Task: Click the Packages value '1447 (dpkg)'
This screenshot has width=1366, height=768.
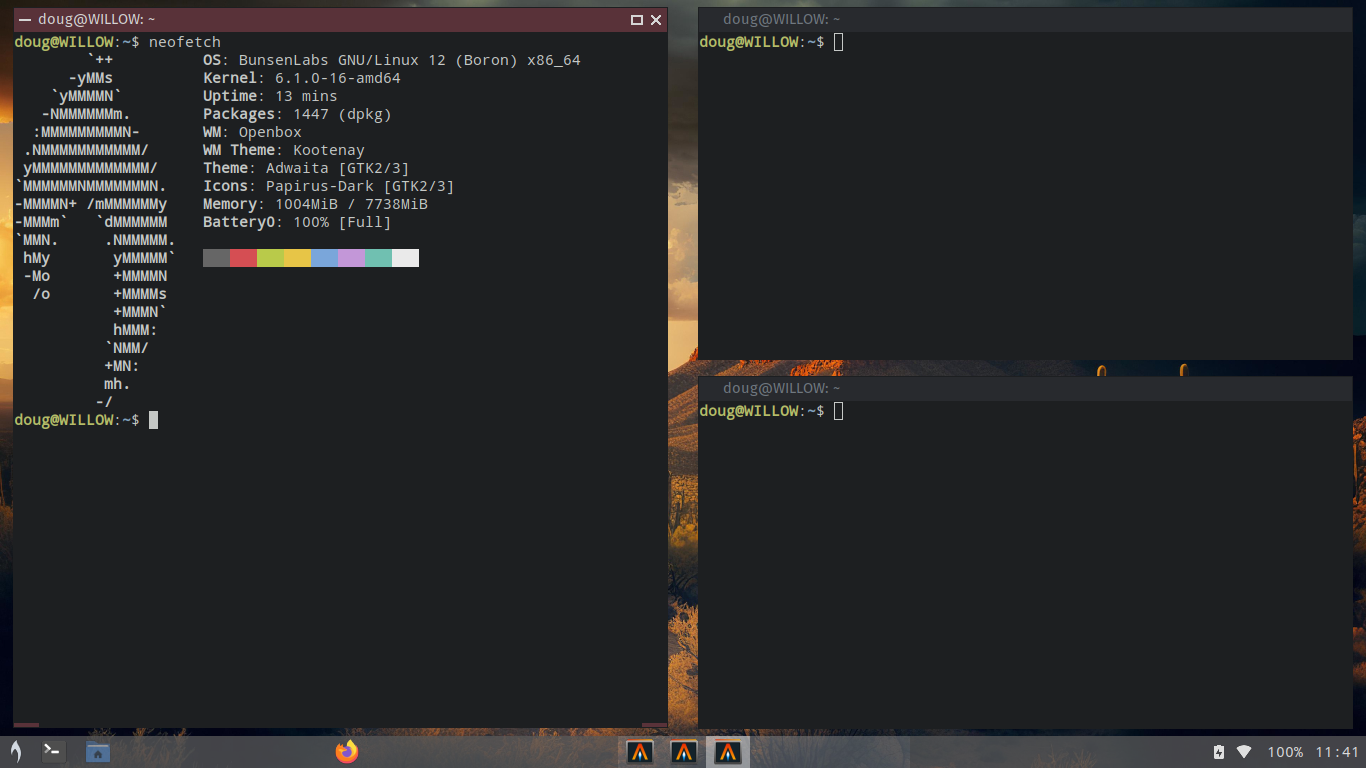Action: point(342,114)
